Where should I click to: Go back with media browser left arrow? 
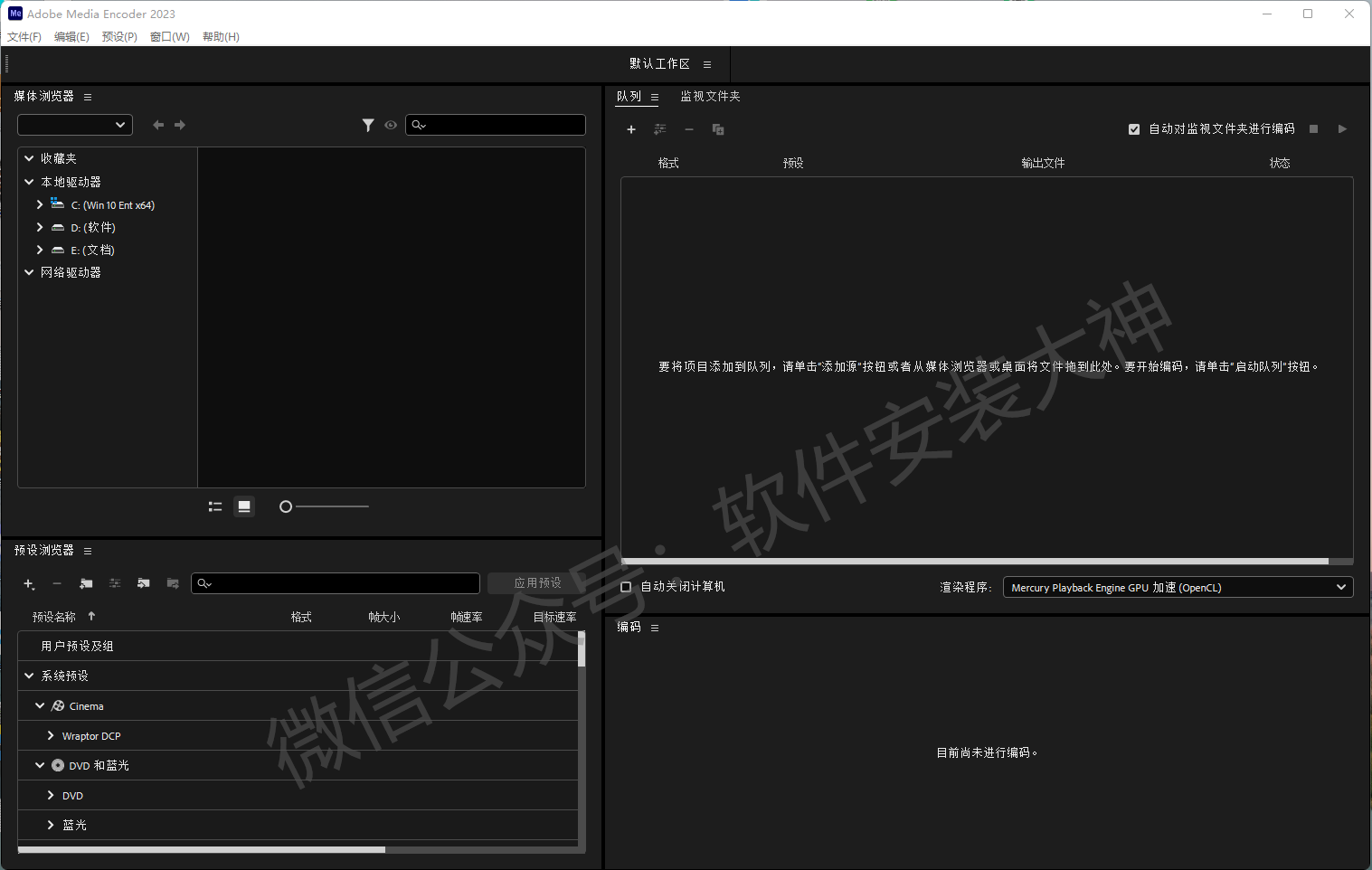(158, 125)
